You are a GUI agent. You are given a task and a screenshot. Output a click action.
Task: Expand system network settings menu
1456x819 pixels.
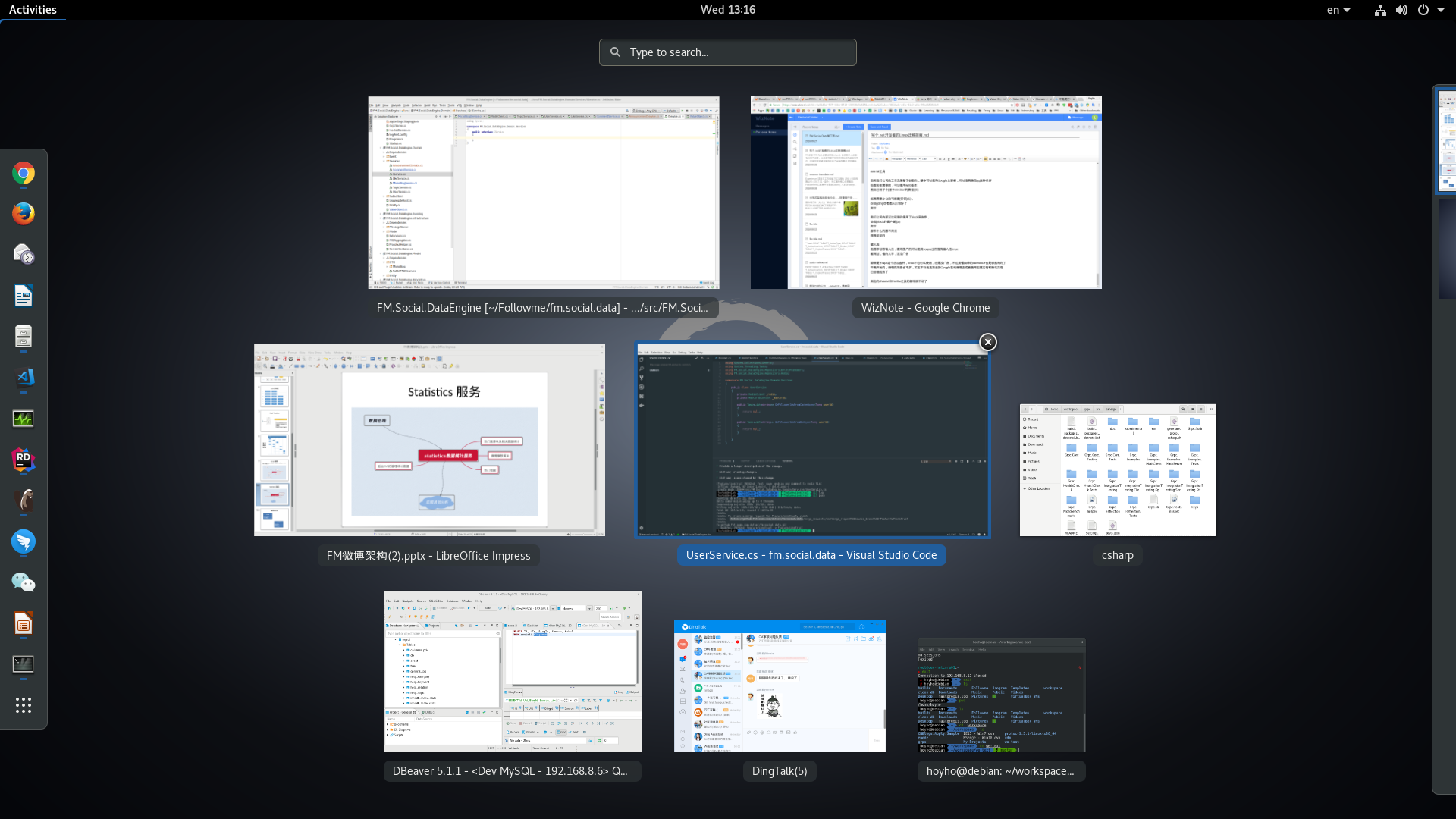click(1380, 9)
